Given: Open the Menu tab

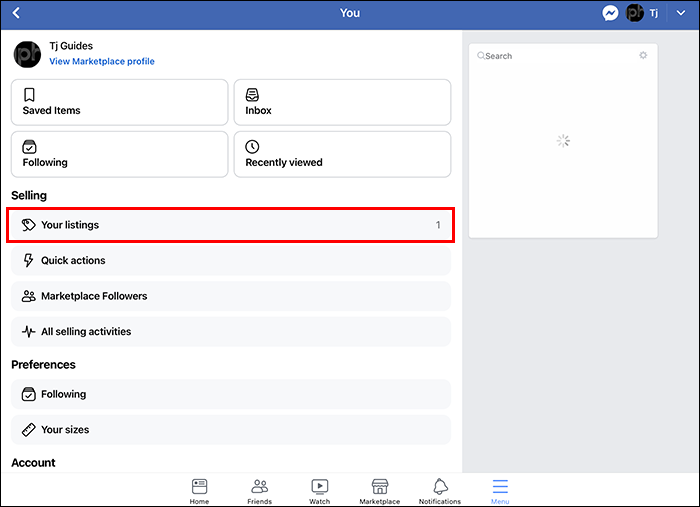Looking at the screenshot, I should pos(500,491).
